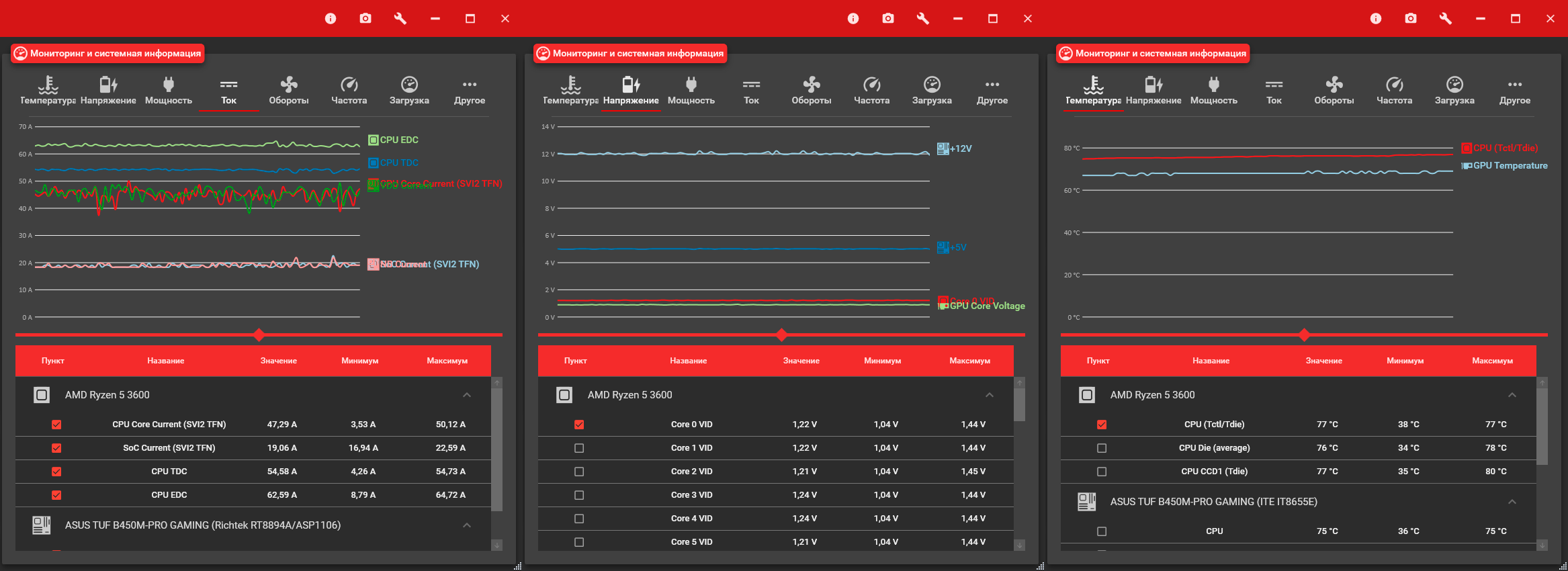1568x571 pixels.
Task: Select the Frequency (Частота) gauge icon in the middle window
Action: click(x=871, y=84)
